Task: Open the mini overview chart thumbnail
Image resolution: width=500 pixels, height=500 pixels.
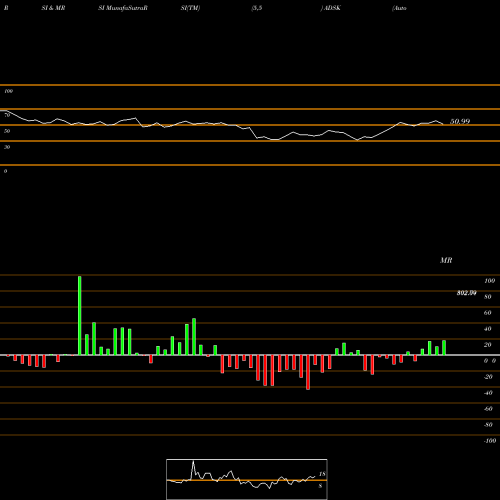Action: 247,479
